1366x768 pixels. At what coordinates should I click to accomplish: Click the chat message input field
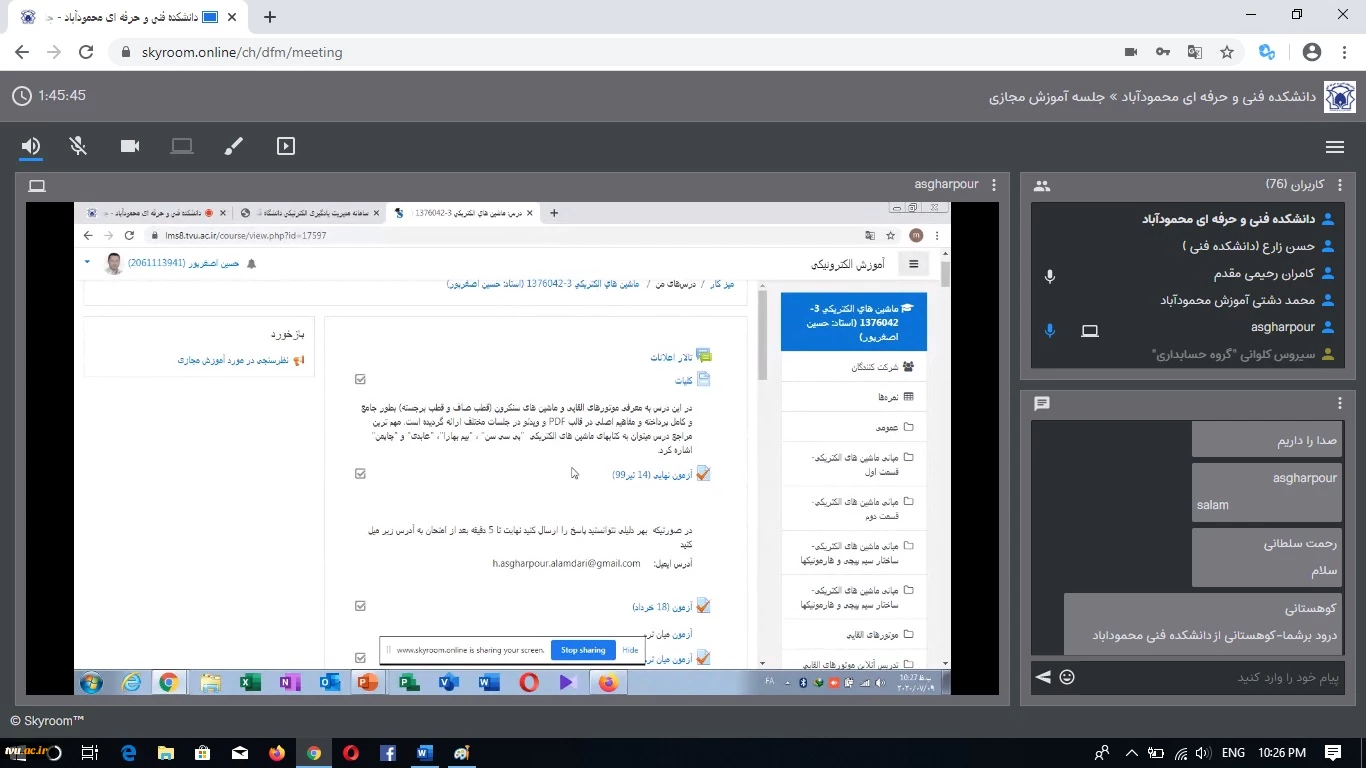(x=1210, y=677)
